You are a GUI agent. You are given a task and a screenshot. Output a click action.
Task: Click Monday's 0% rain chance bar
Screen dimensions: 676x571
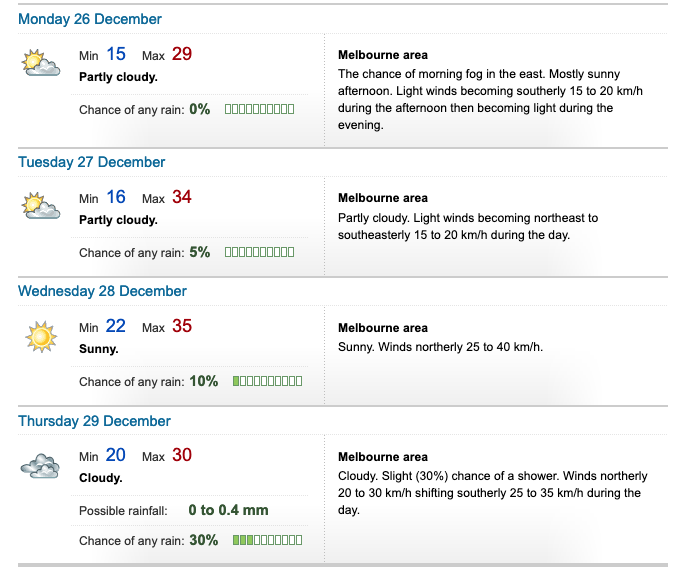click(260, 109)
